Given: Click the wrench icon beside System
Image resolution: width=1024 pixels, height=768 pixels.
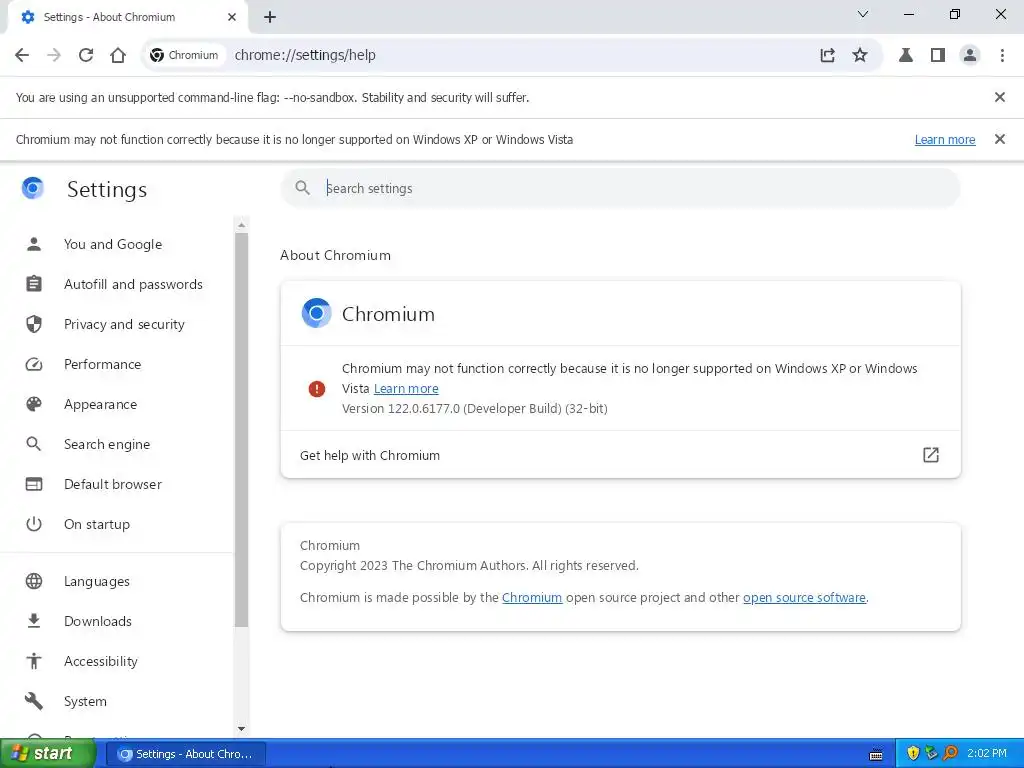Looking at the screenshot, I should 34,701.
